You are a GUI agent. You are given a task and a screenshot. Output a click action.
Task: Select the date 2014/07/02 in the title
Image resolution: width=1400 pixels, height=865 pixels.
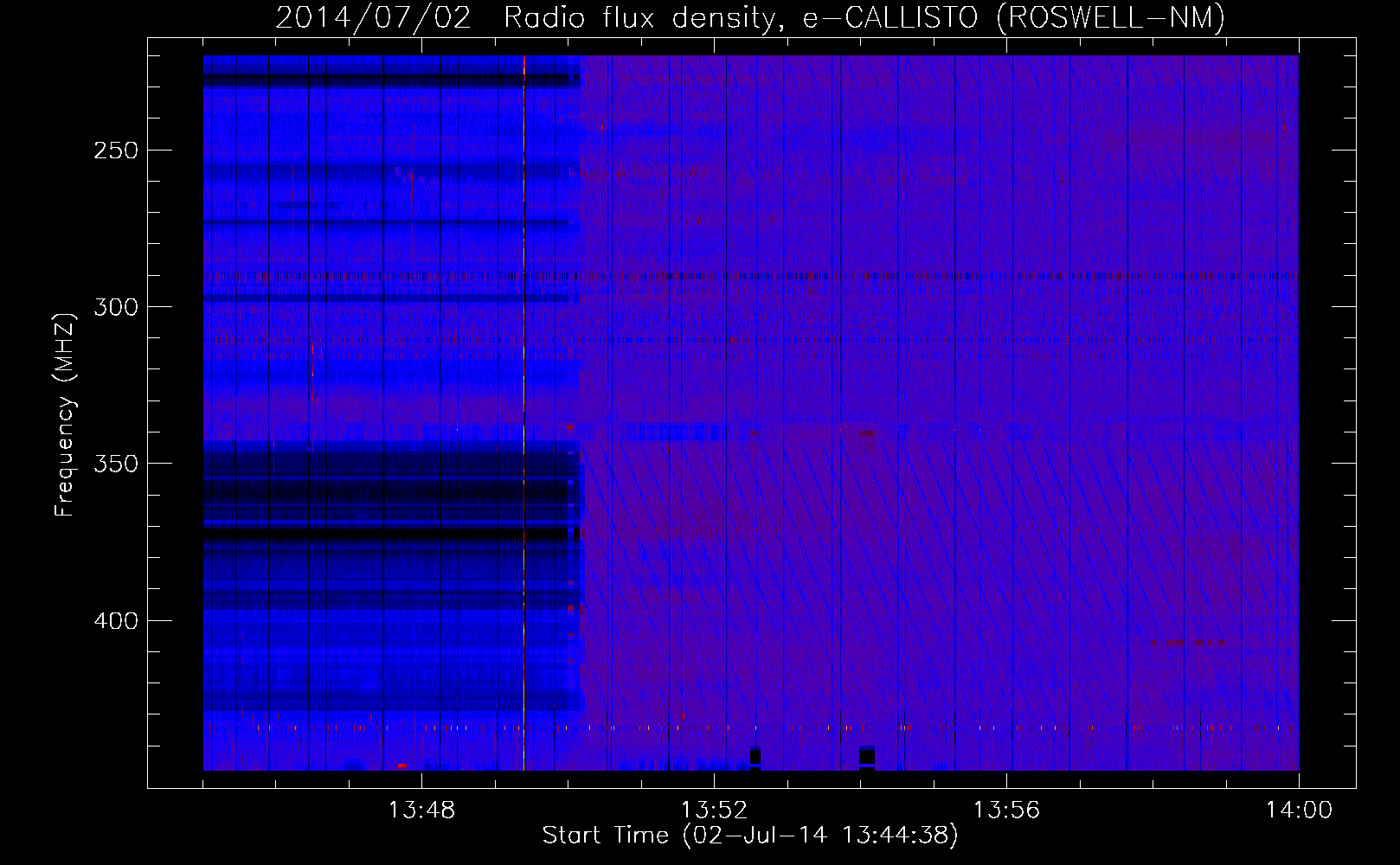pyautogui.click(x=374, y=16)
